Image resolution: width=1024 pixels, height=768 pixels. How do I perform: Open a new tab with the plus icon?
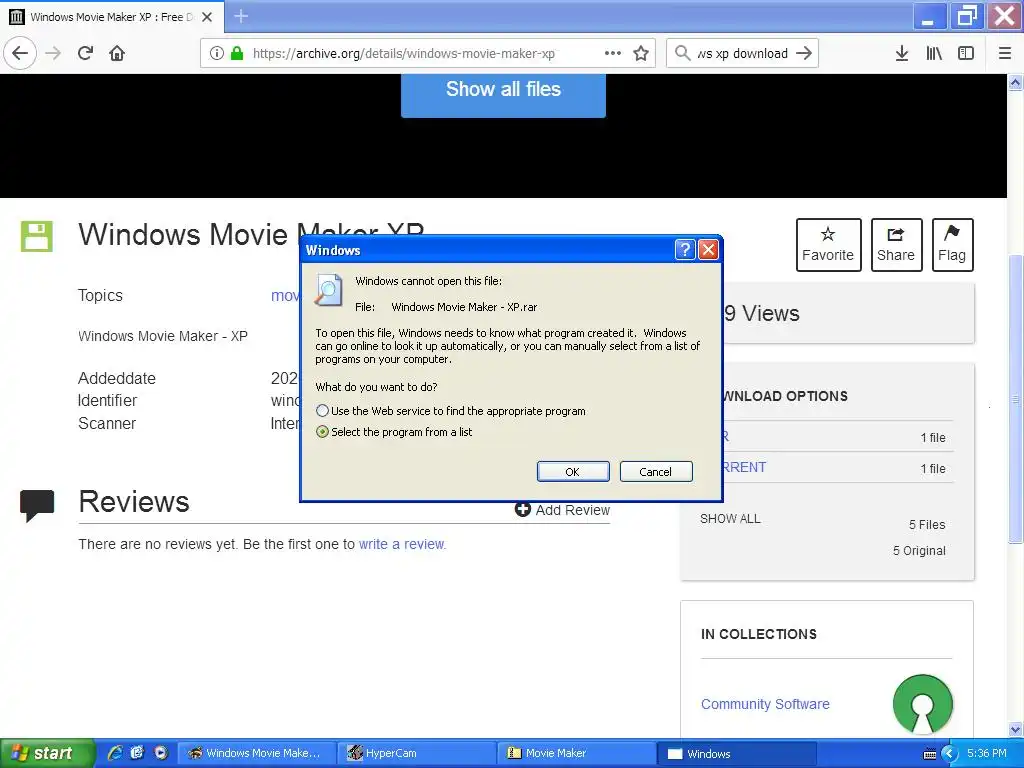[241, 16]
